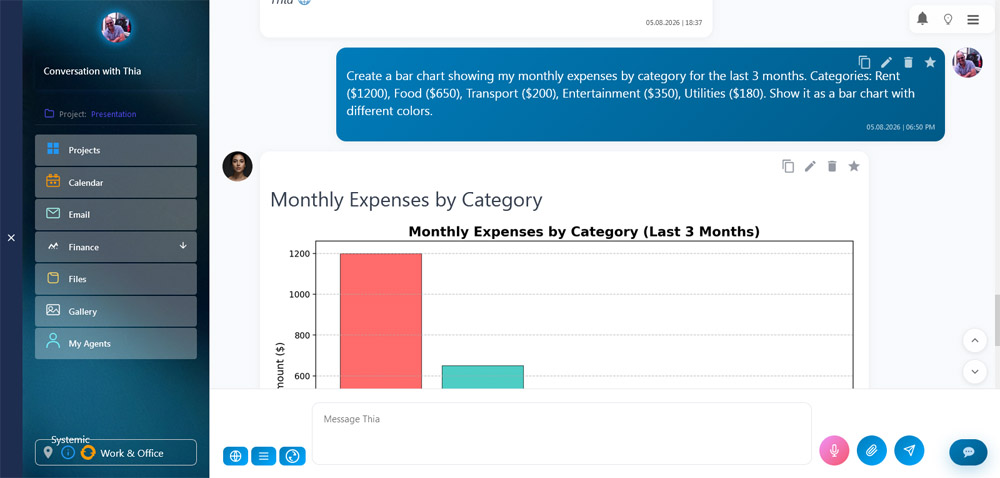Attach a file with the paperclip button

872,451
